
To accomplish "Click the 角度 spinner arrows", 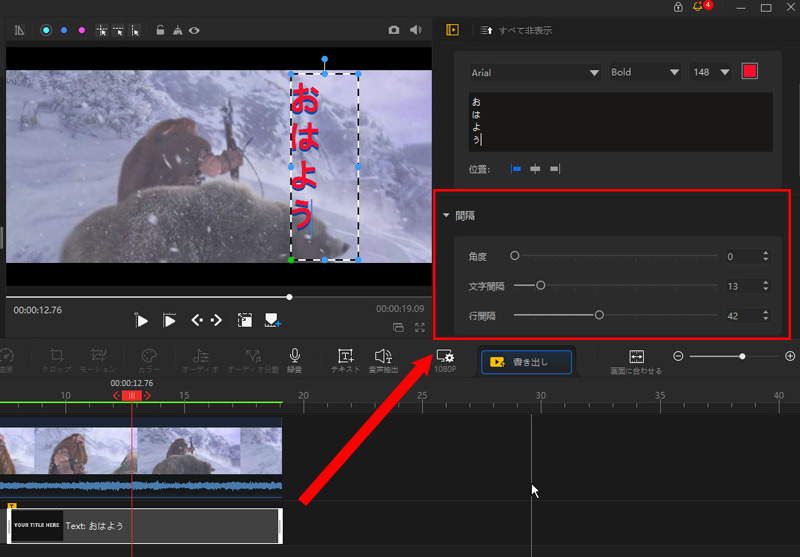I will [765, 256].
